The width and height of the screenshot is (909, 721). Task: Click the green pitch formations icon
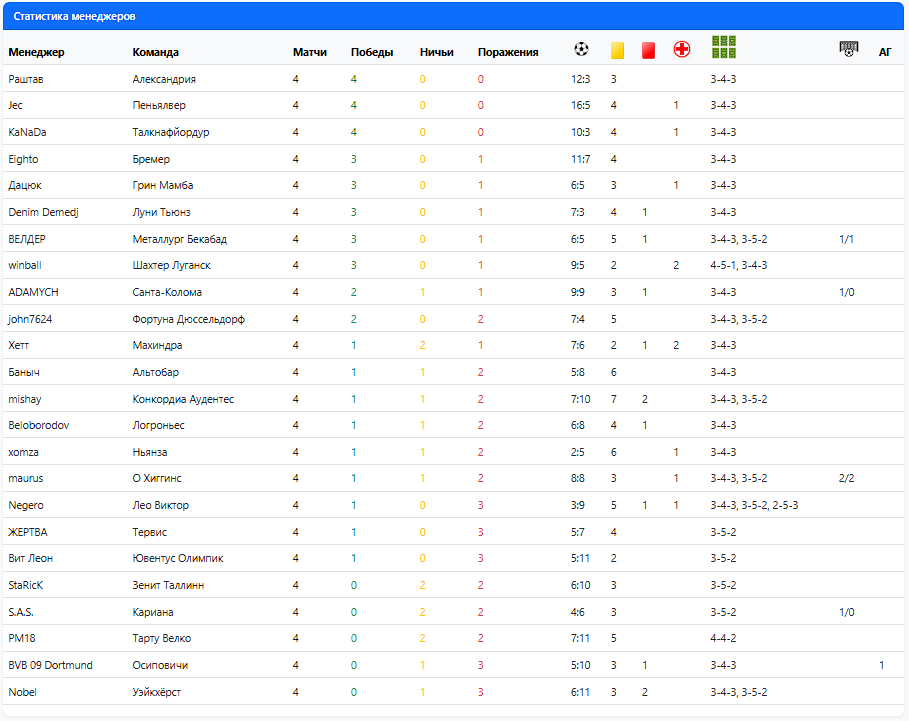click(725, 47)
